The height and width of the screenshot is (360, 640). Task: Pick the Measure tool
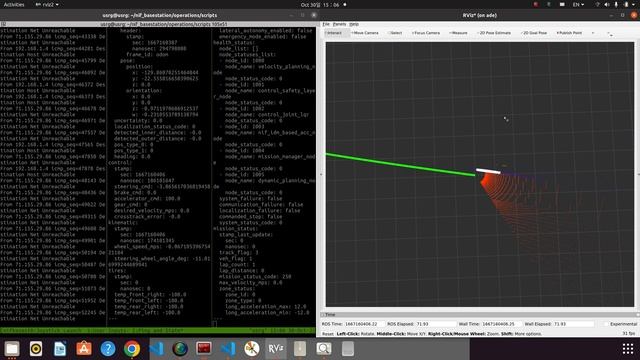click(x=458, y=33)
